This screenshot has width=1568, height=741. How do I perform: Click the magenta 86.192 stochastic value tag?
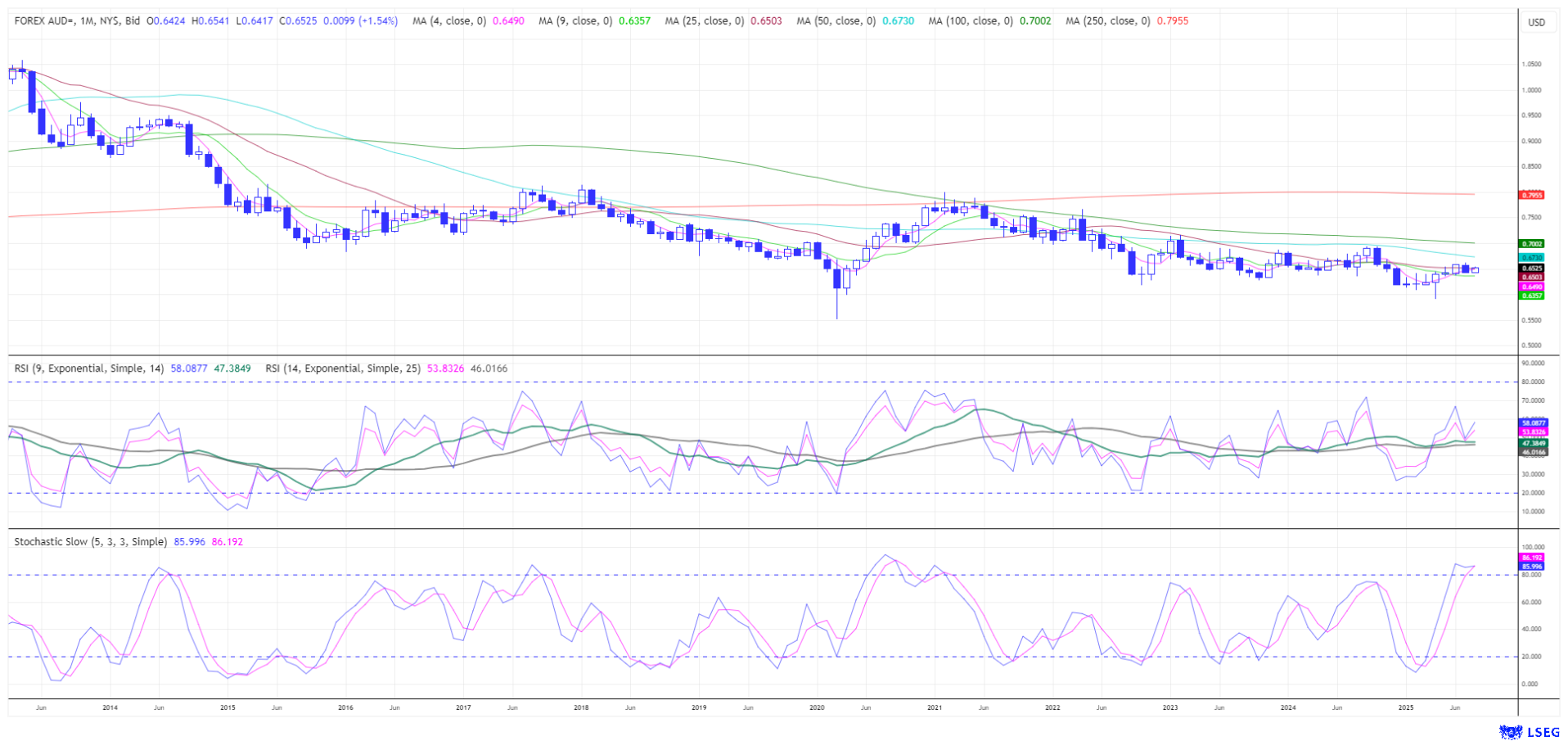[1531, 558]
